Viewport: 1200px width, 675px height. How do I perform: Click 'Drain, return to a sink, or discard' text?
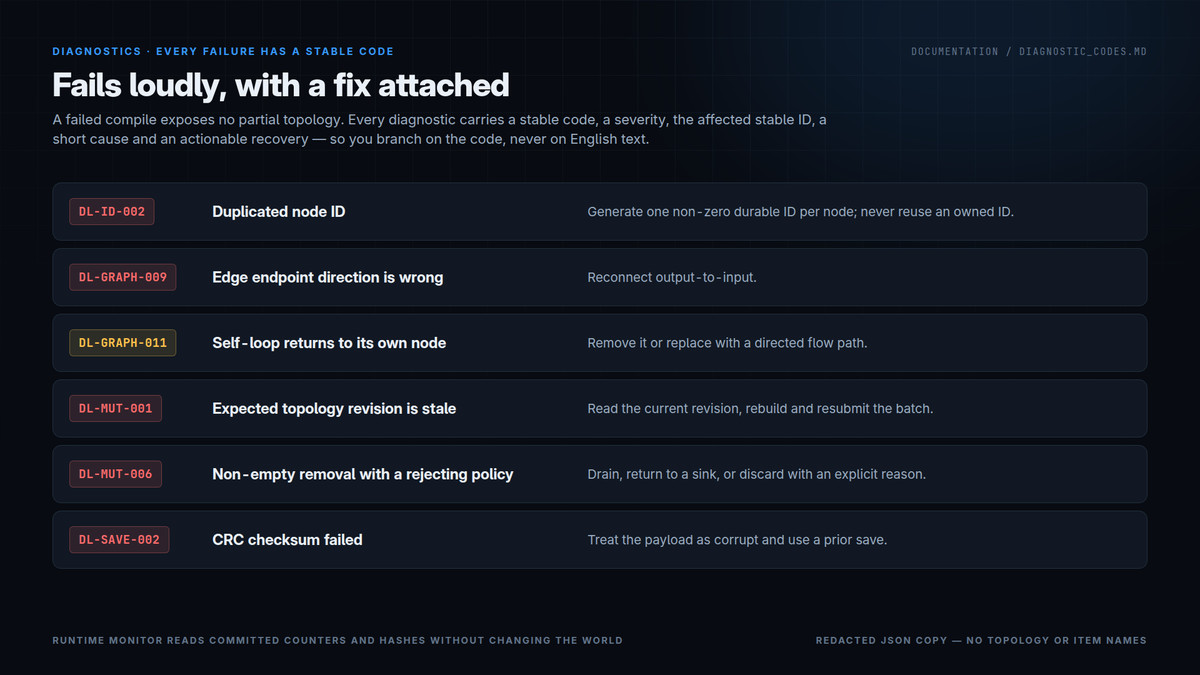tap(757, 474)
